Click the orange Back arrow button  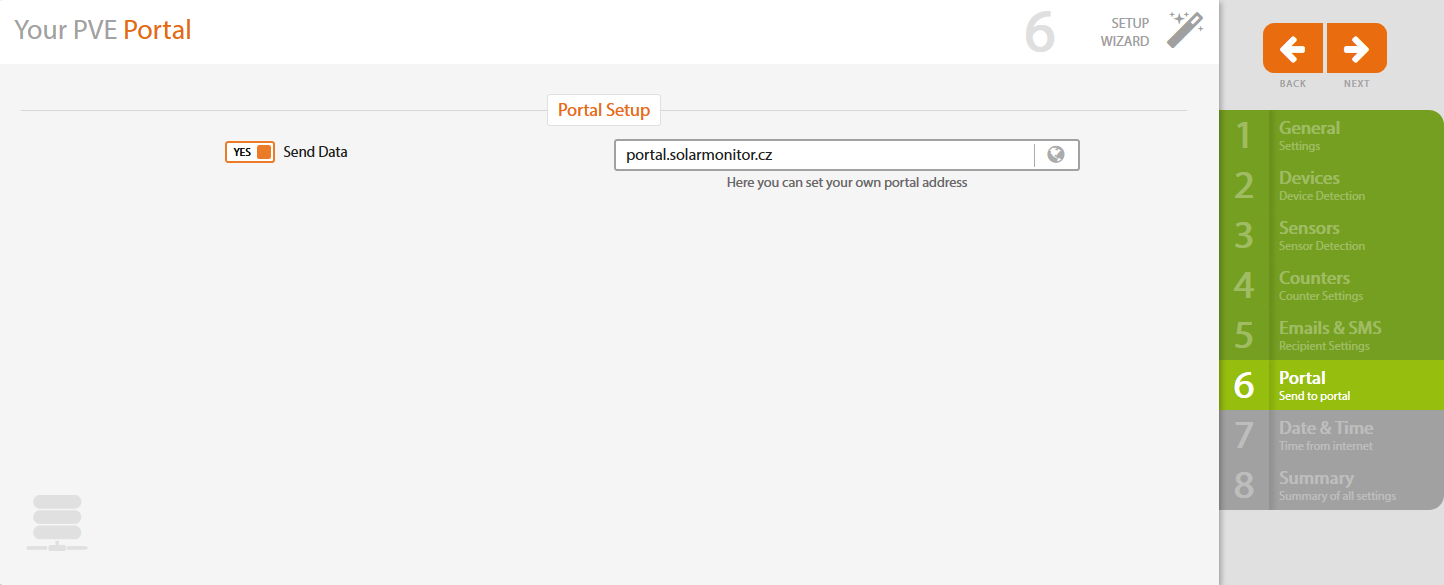click(x=1293, y=48)
